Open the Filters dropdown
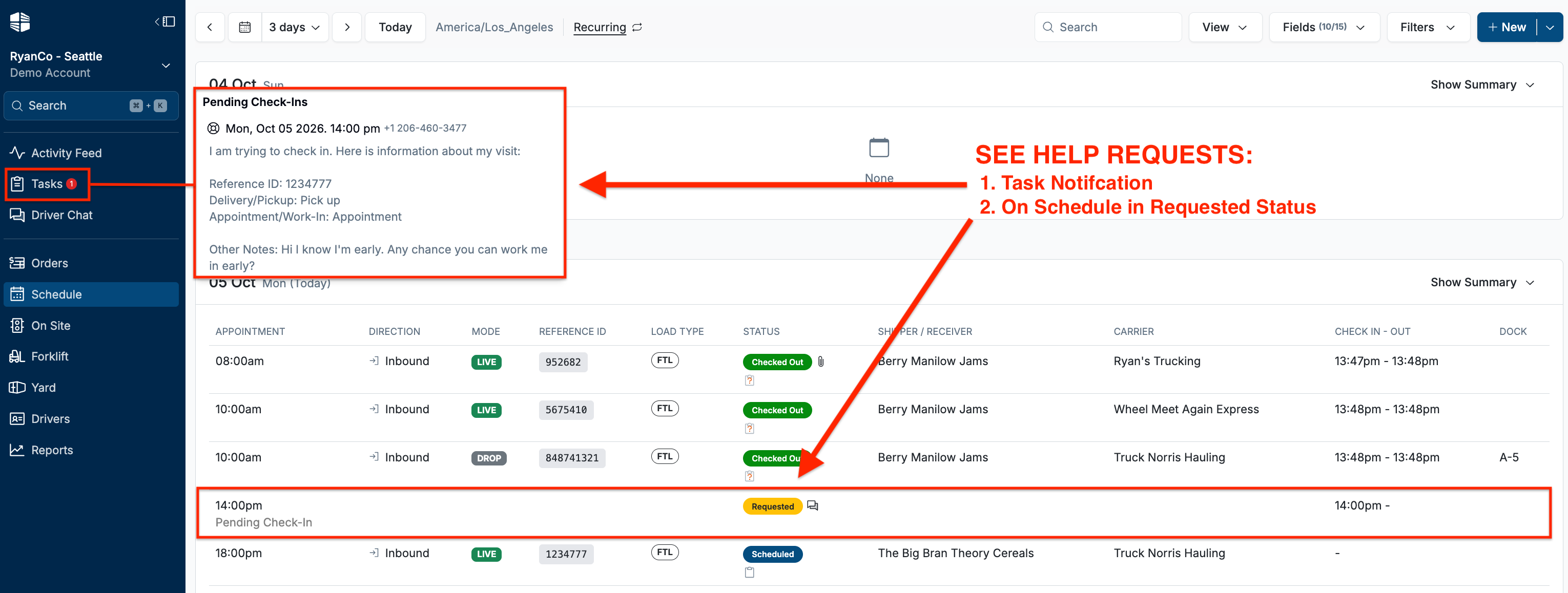 pyautogui.click(x=1428, y=27)
